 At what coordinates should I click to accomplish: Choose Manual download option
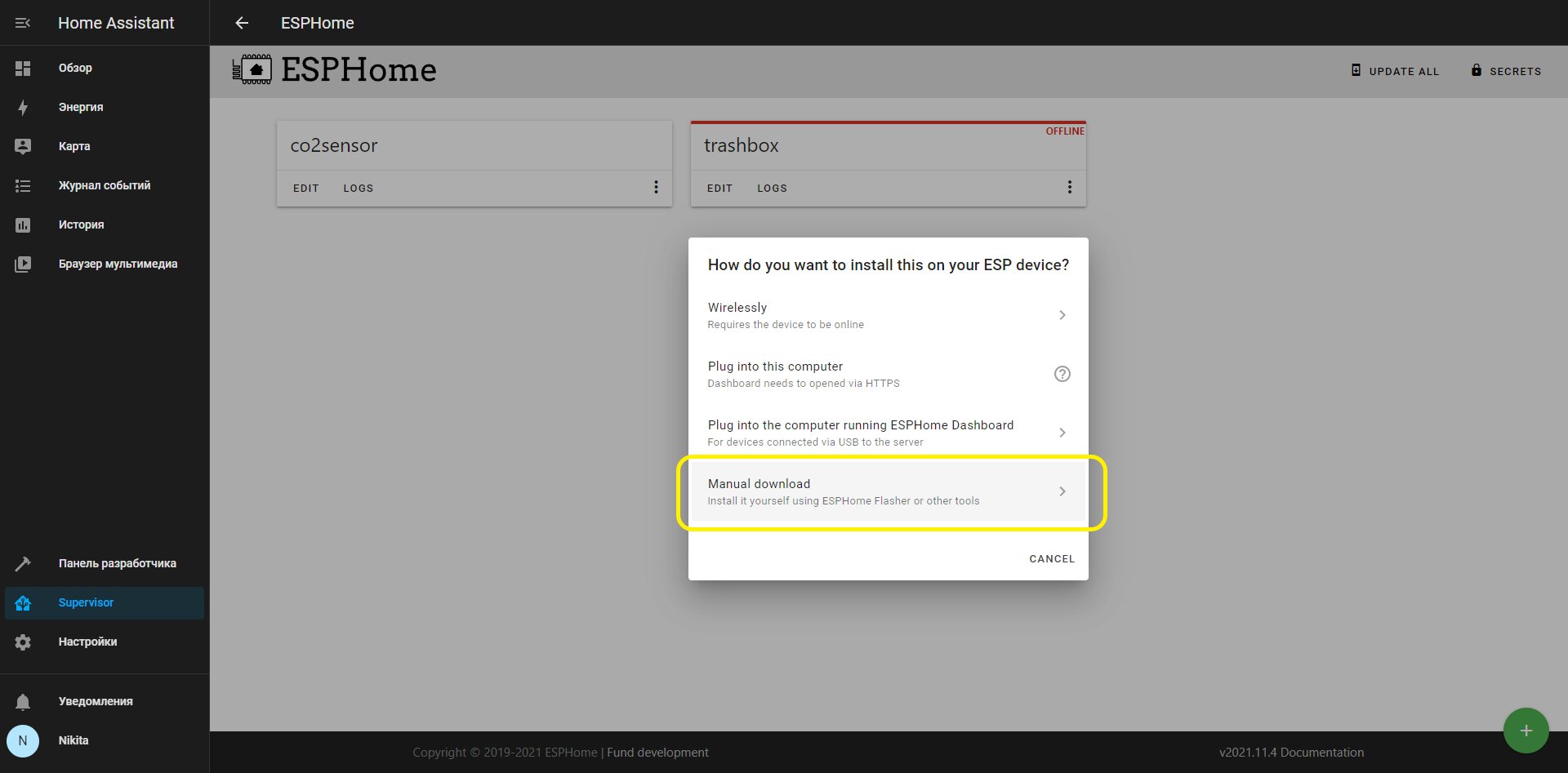click(x=889, y=491)
